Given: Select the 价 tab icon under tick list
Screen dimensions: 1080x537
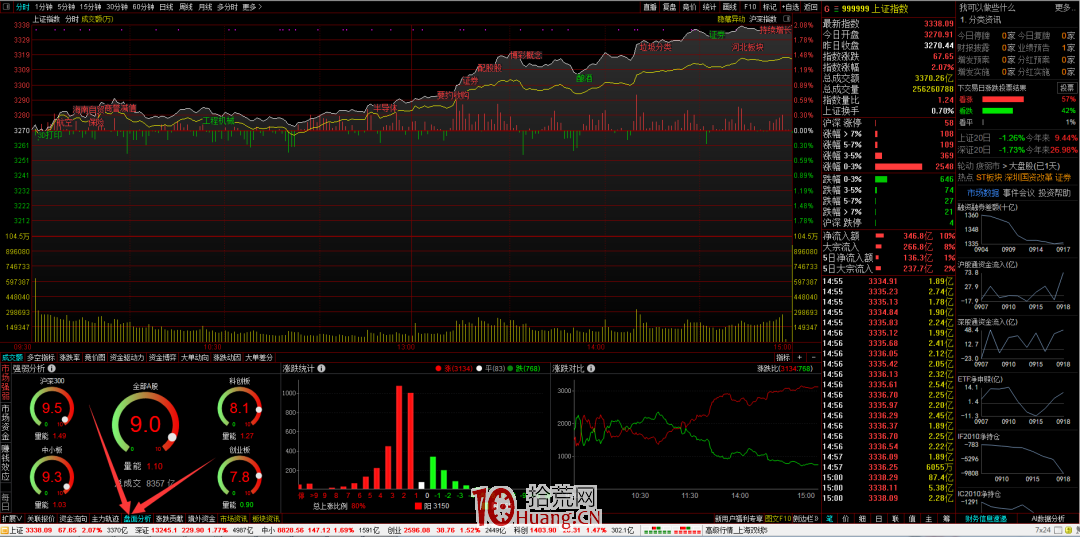Looking at the screenshot, I should tap(847, 519).
